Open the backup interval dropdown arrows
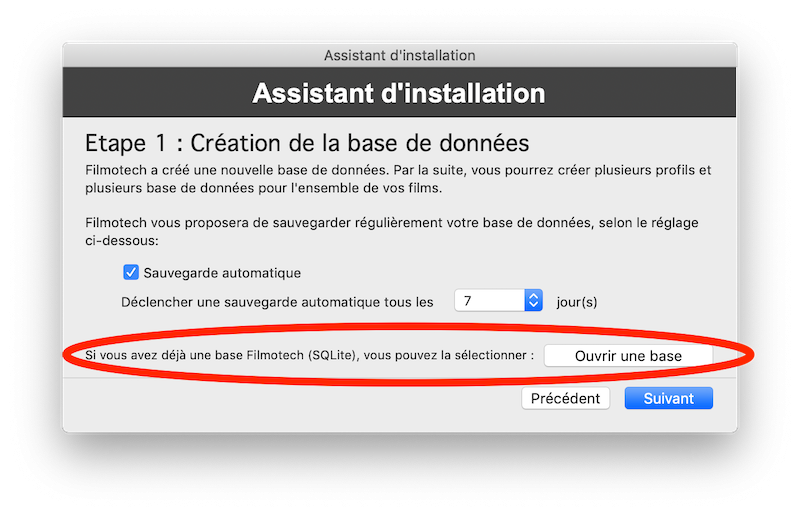The width and height of the screenshot is (800, 515). click(x=533, y=300)
